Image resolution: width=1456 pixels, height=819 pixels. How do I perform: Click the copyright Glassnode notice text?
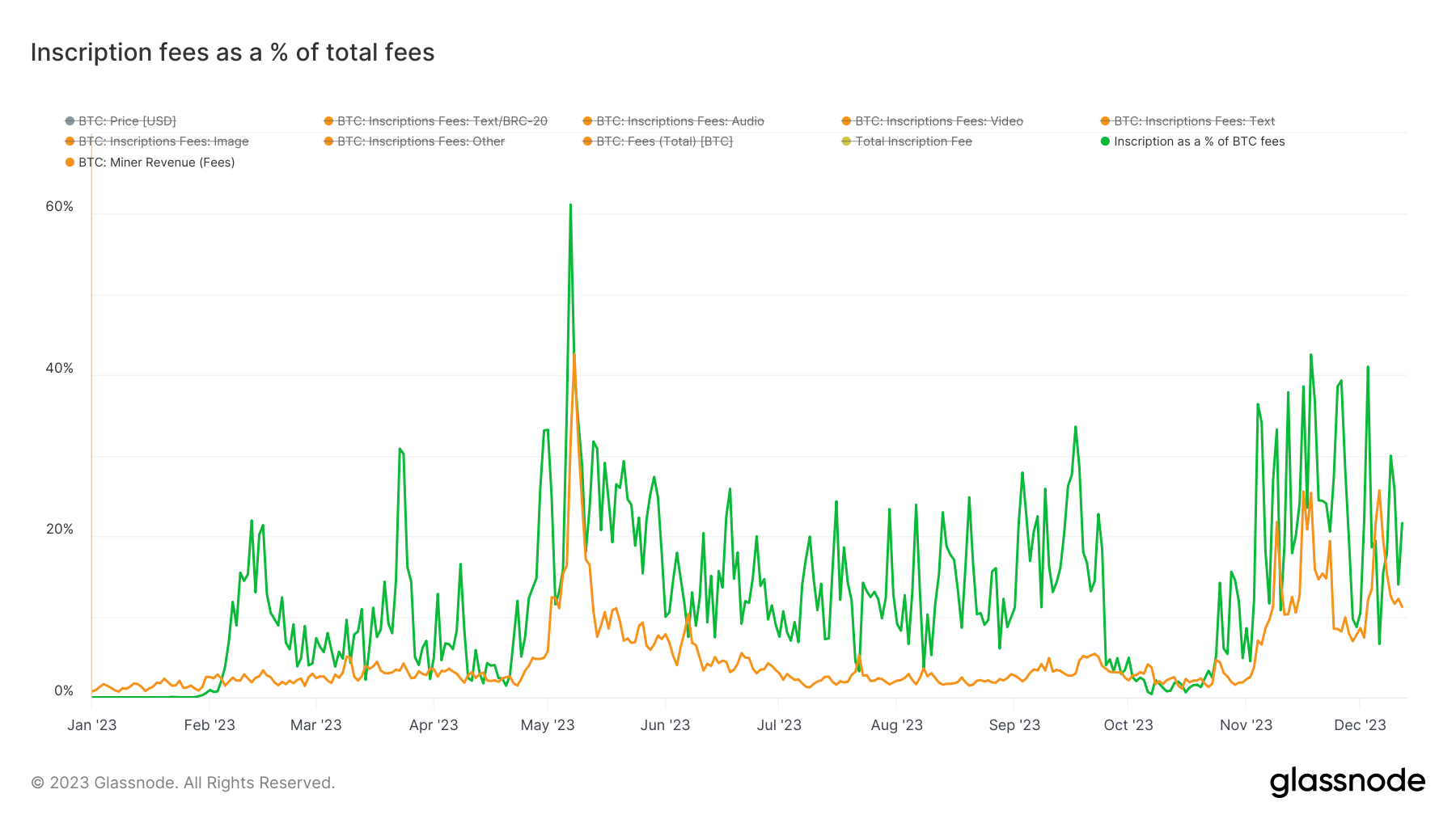pyautogui.click(x=183, y=783)
